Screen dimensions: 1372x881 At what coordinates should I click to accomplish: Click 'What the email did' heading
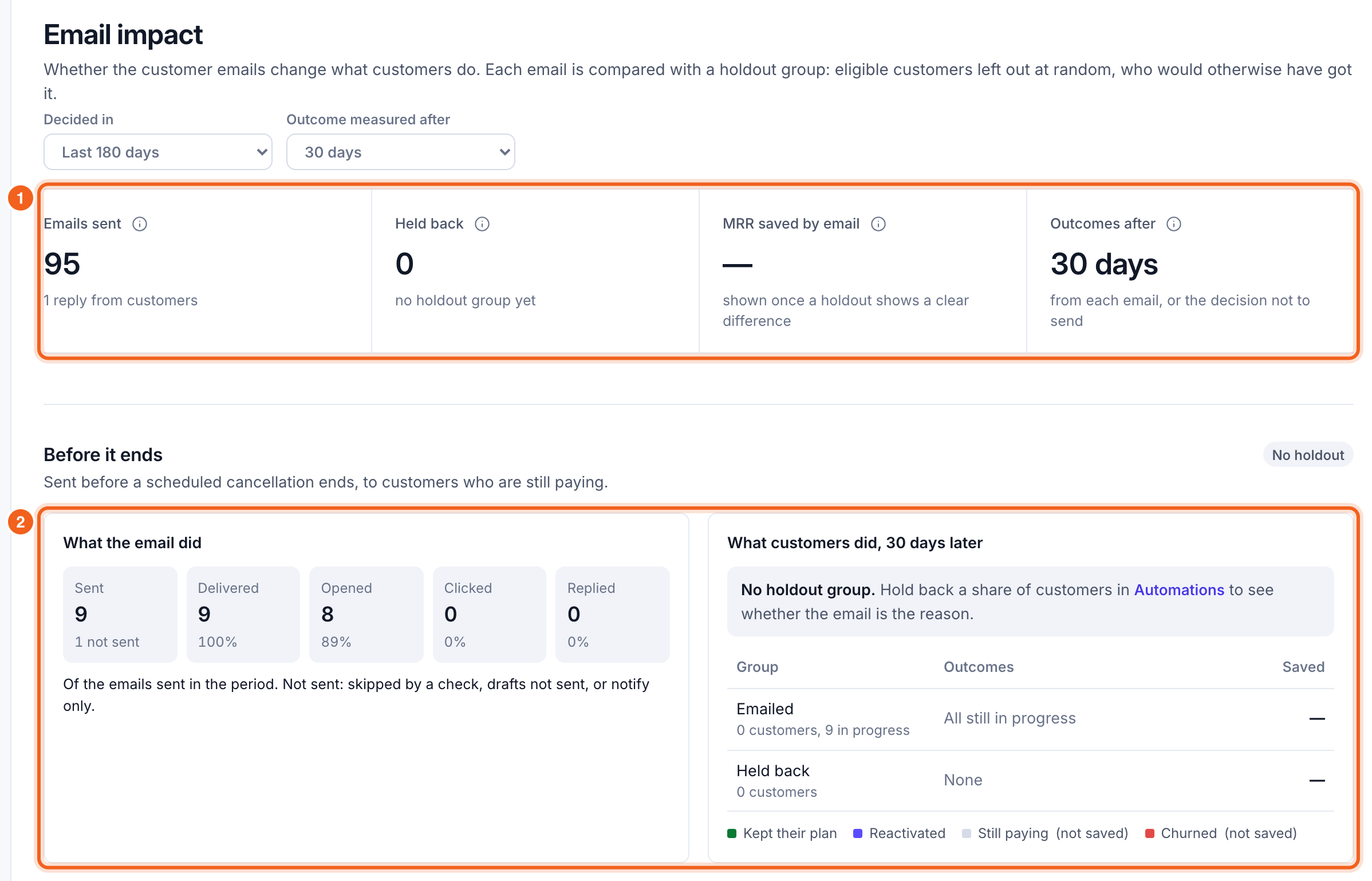point(132,543)
